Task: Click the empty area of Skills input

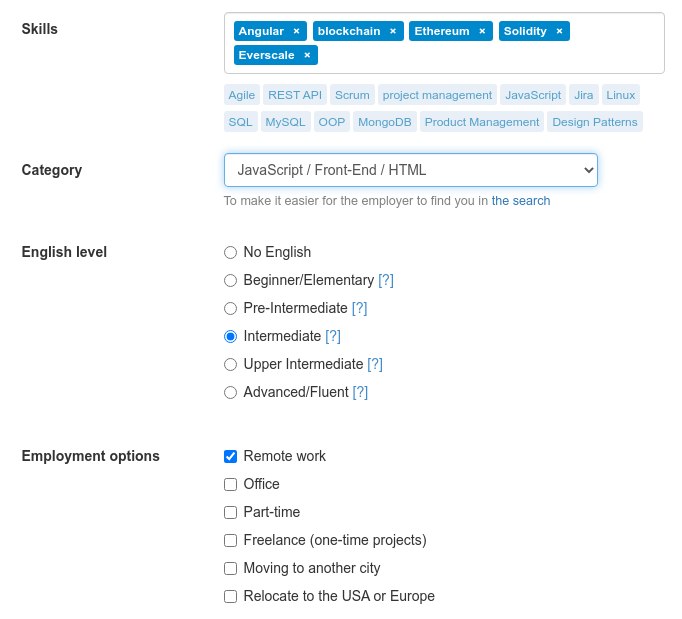Action: [x=490, y=55]
